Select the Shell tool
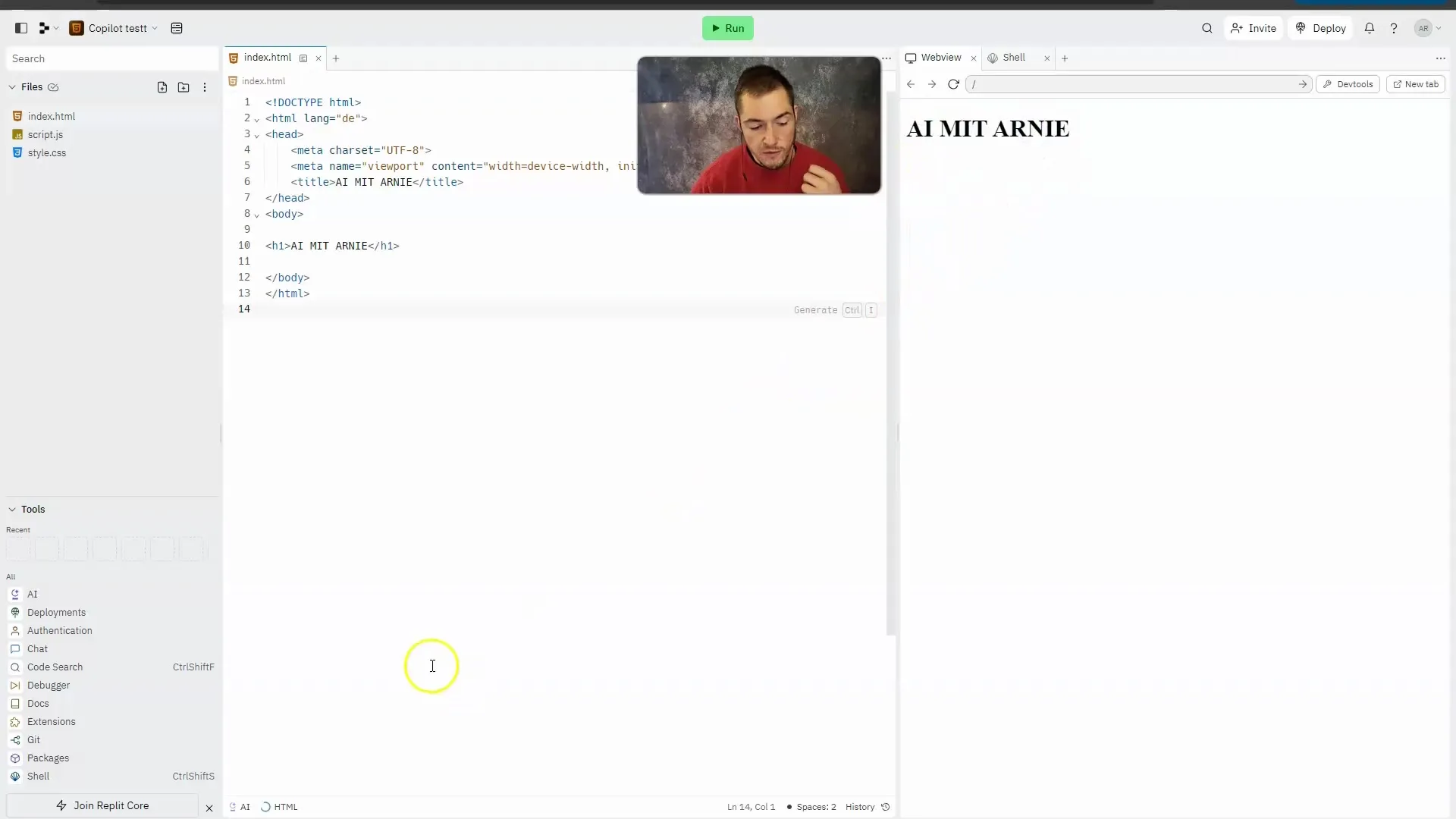Image resolution: width=1456 pixels, height=819 pixels. coord(38,776)
